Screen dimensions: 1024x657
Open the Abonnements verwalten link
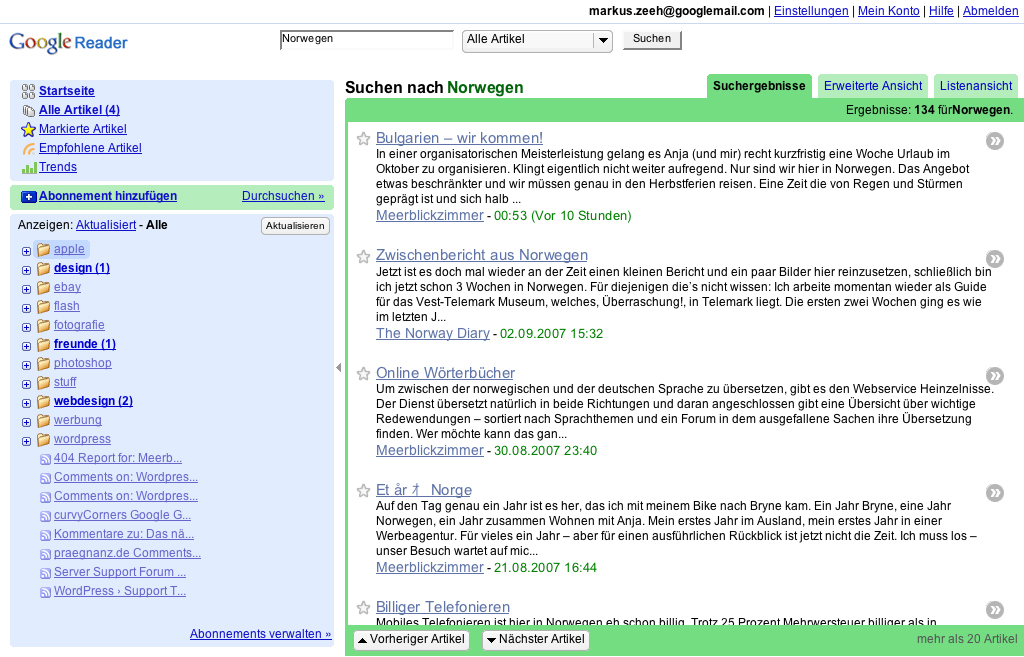coord(260,634)
